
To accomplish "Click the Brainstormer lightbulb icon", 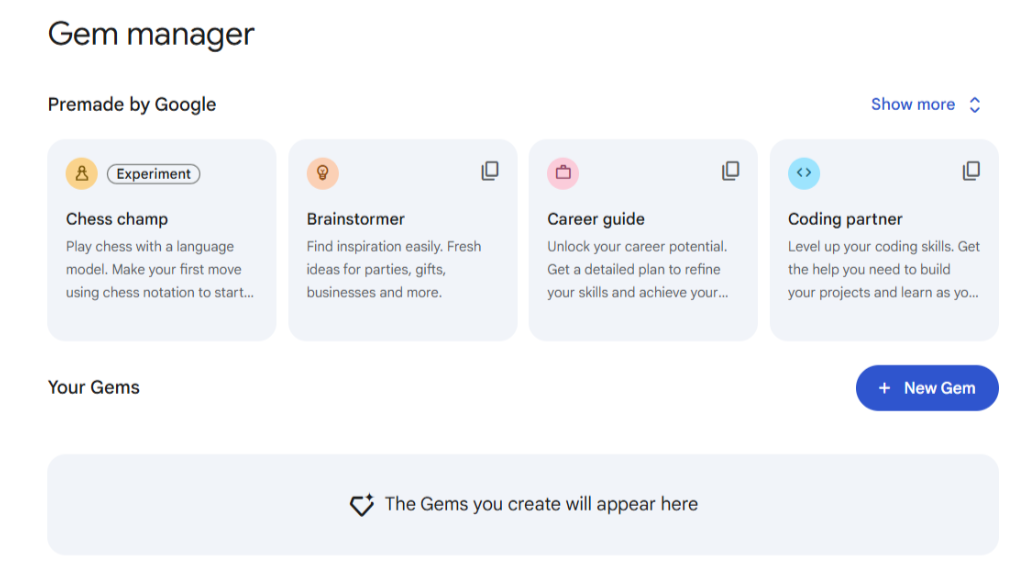I will pos(323,173).
